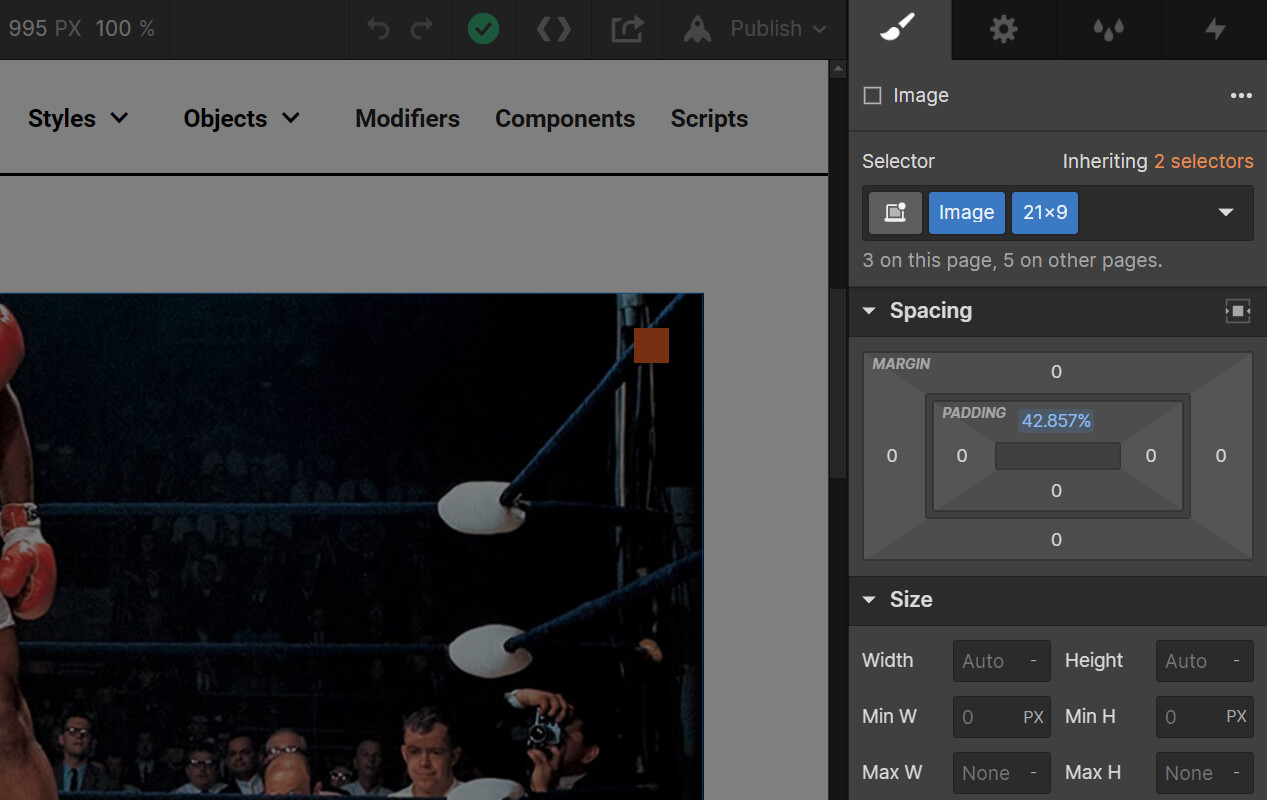Screen dimensions: 1267x800
Task: Collapse the Spacing section
Action: tap(868, 311)
